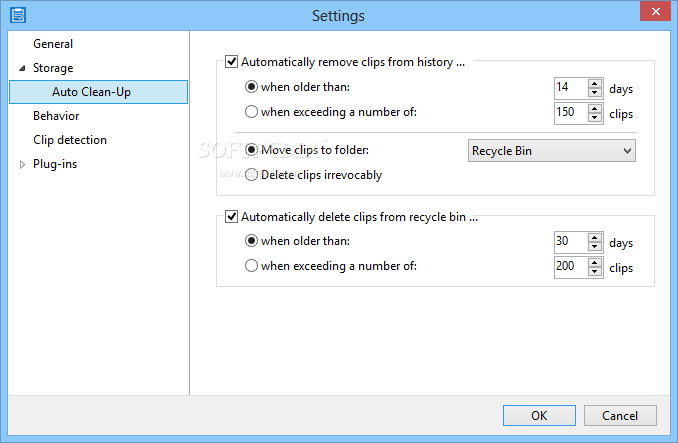Viewport: 678px width, 443px height.
Task: Increase the history days spinner value
Action: coord(595,84)
